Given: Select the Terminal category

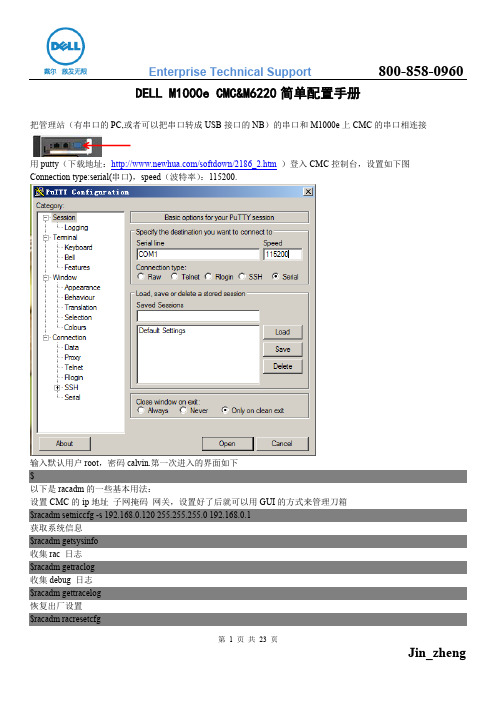Looking at the screenshot, I should click(65, 237).
